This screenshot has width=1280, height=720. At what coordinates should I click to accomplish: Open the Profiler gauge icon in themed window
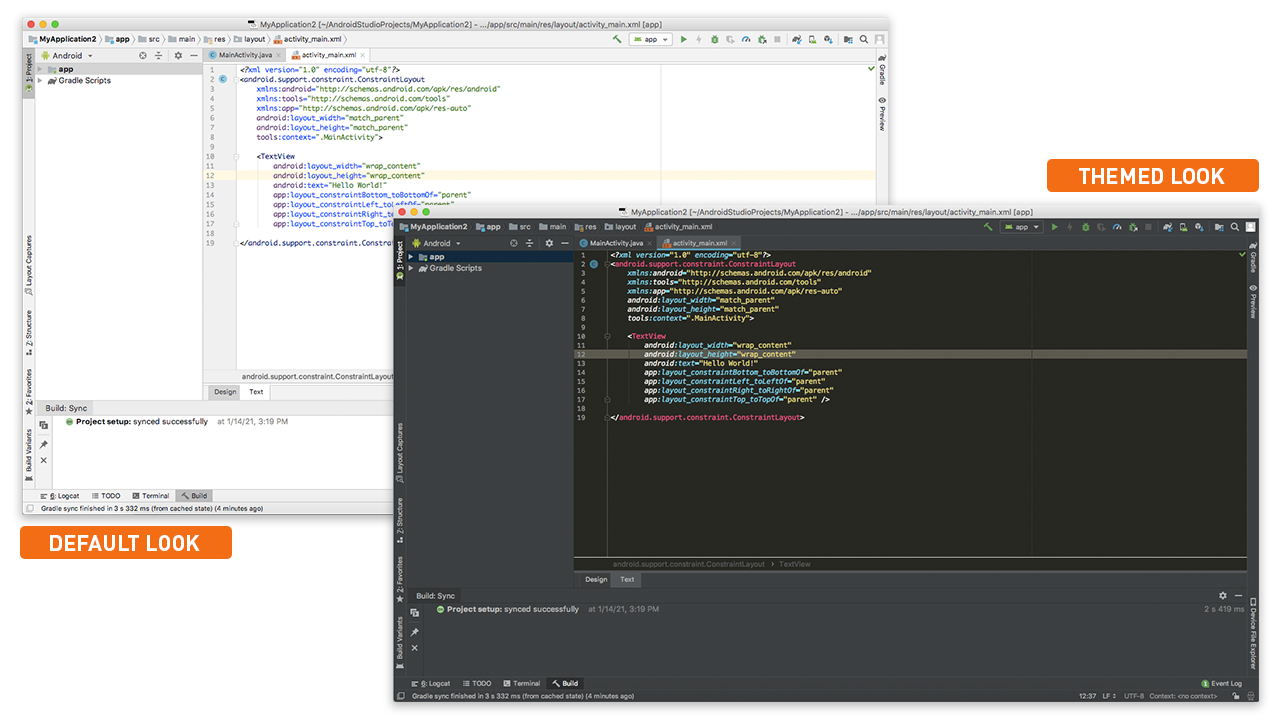tap(1117, 227)
